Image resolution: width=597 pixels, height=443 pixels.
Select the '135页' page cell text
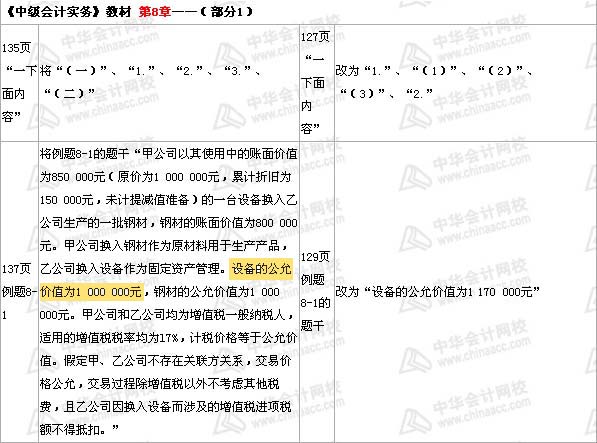16,48
